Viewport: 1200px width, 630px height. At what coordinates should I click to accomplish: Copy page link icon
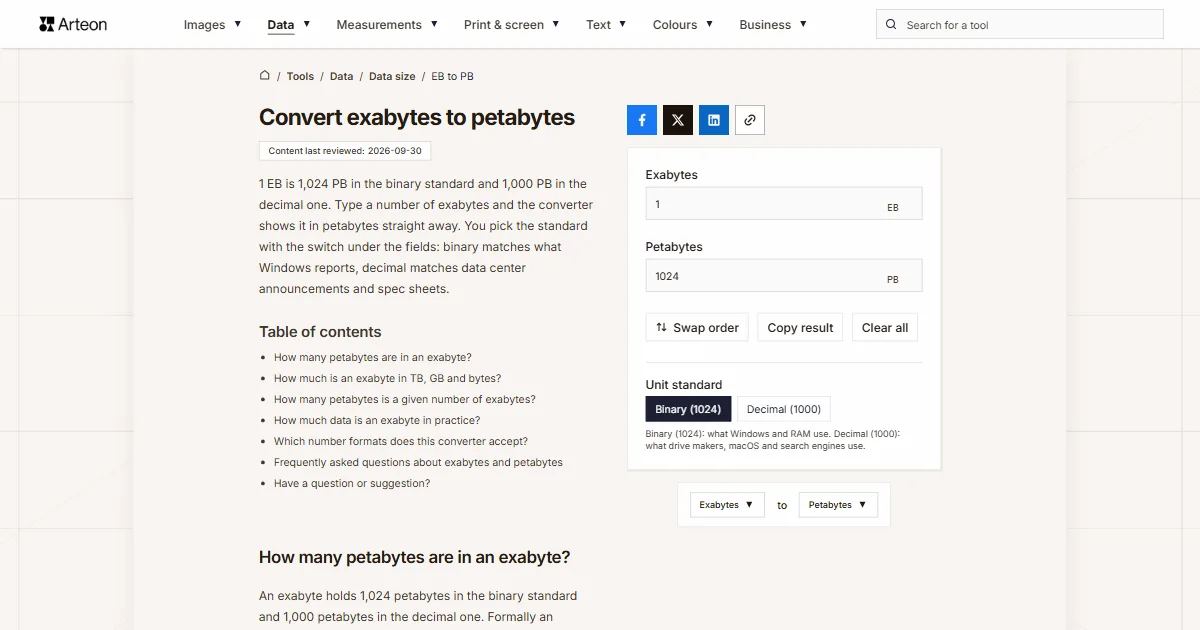pos(750,120)
